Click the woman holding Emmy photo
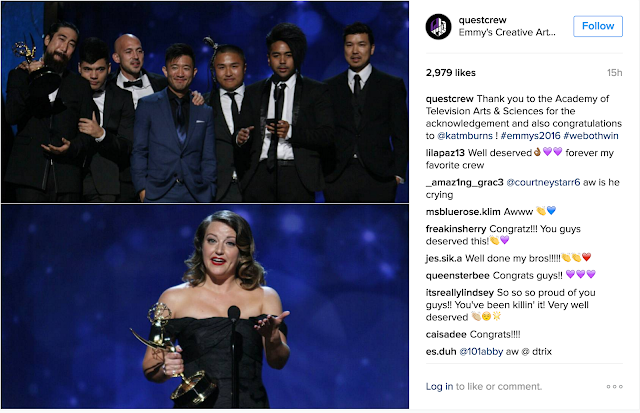This screenshot has height=413, width=640. point(205,306)
